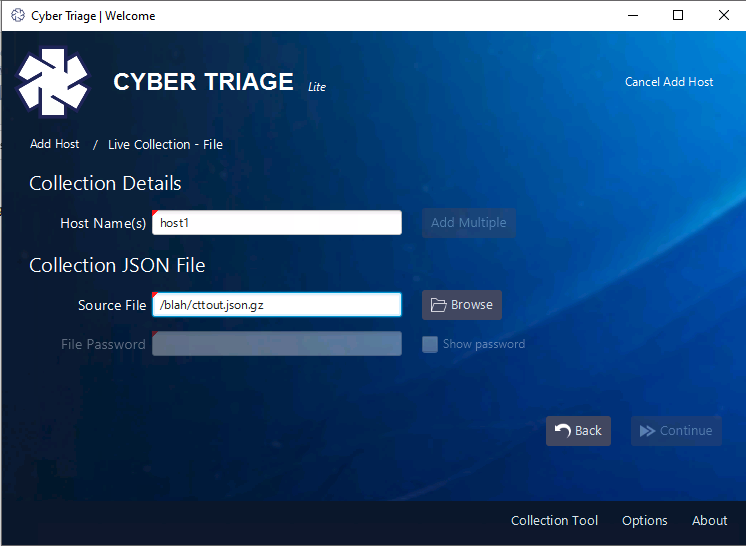Click the Host Name(s) label
Viewport: 746px width, 546px height.
(x=103, y=223)
